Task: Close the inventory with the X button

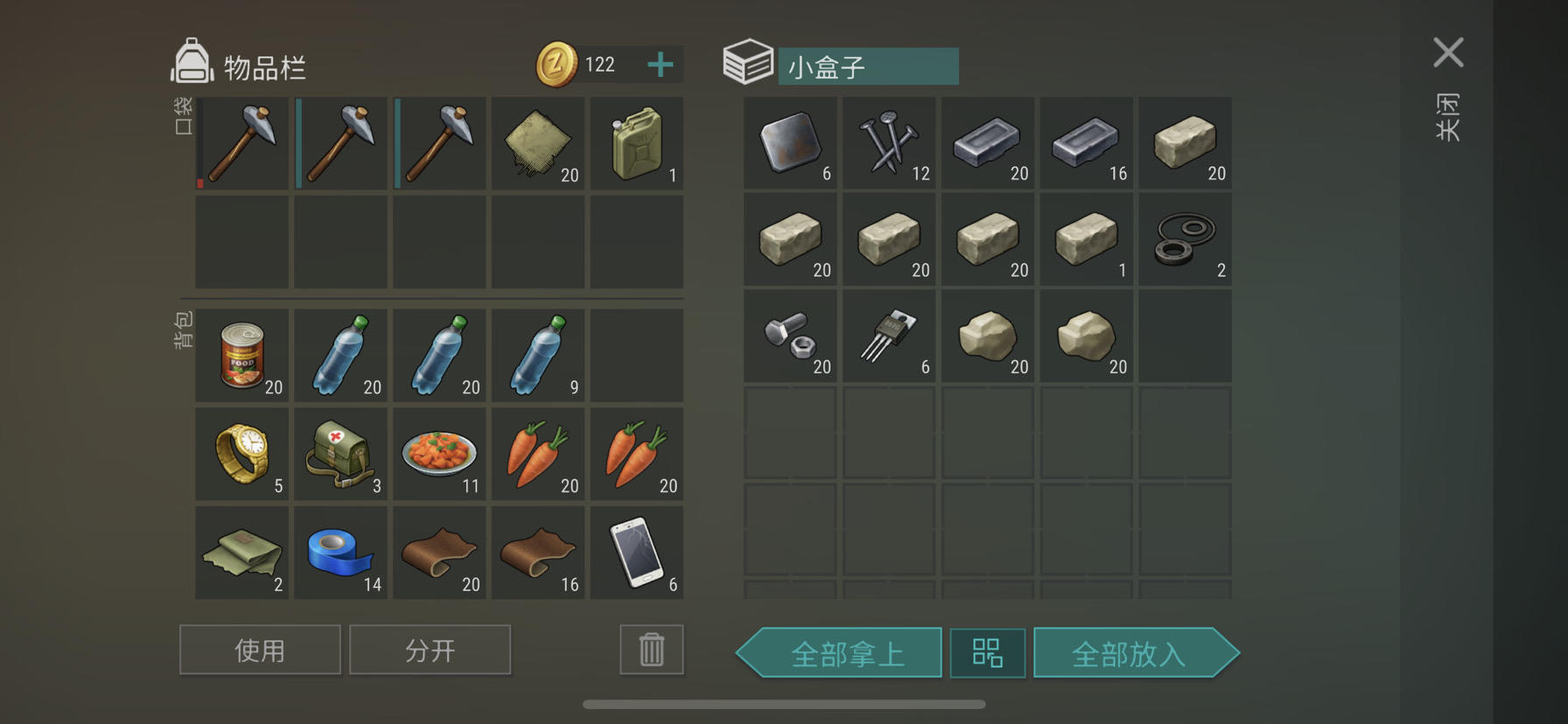Action: (x=1448, y=52)
